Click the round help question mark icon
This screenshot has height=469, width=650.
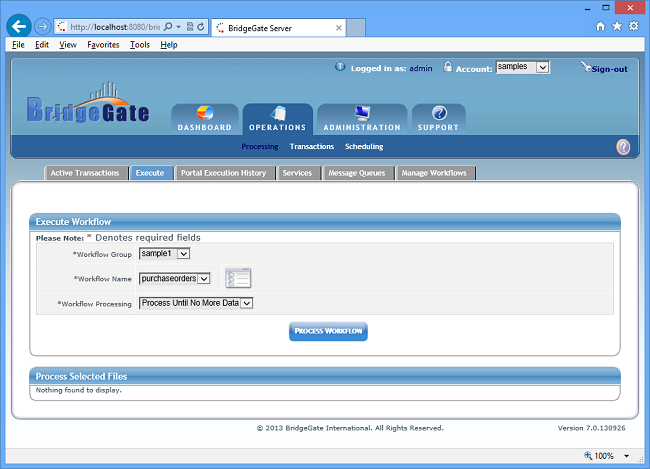pos(623,147)
